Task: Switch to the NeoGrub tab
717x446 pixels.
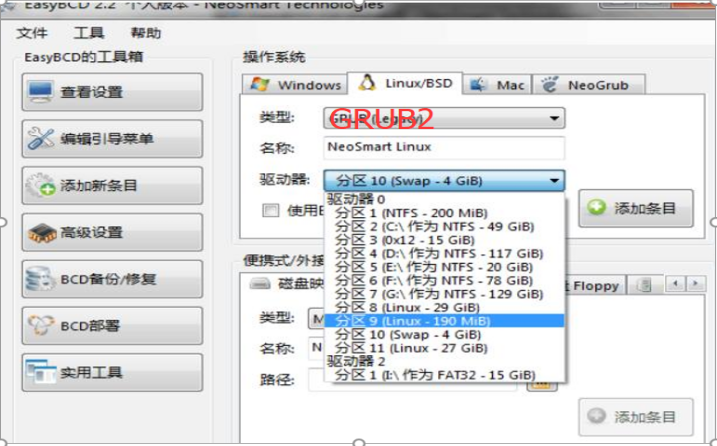Action: pyautogui.click(x=589, y=85)
